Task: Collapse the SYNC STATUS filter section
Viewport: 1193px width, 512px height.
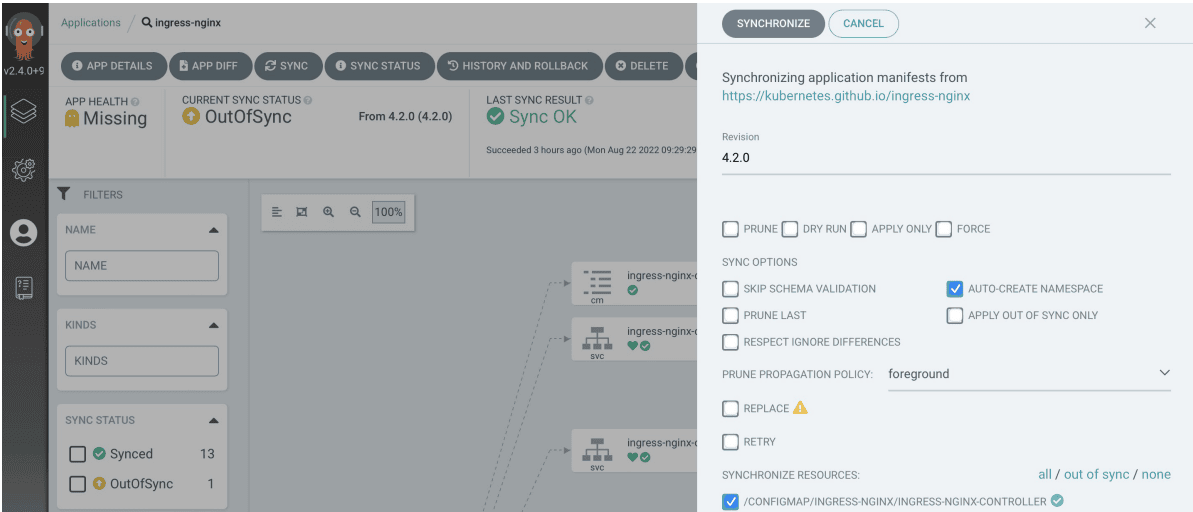Action: click(x=214, y=420)
